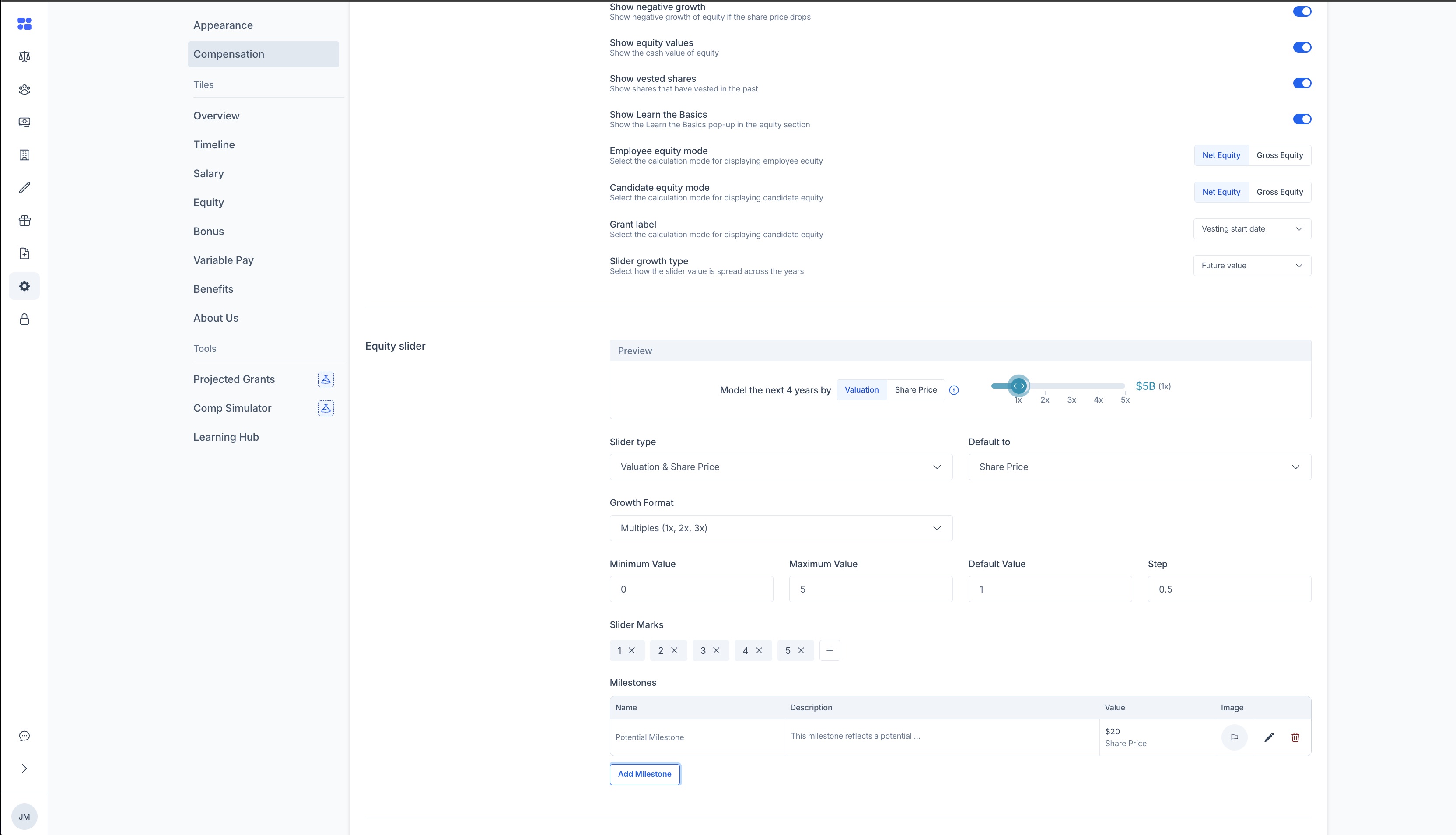Open the JM user avatar

tap(24, 817)
